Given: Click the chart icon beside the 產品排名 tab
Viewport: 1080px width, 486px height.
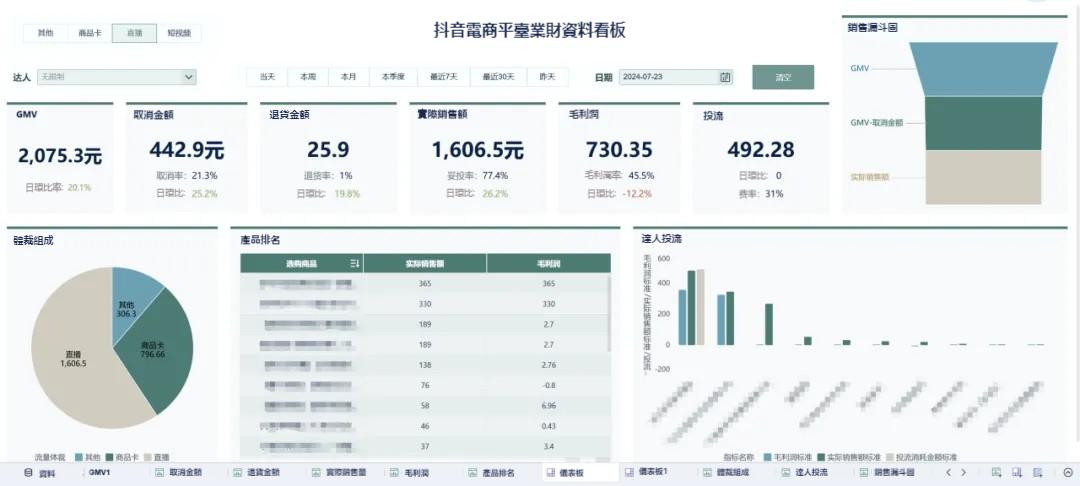Looking at the screenshot, I should click(472, 473).
